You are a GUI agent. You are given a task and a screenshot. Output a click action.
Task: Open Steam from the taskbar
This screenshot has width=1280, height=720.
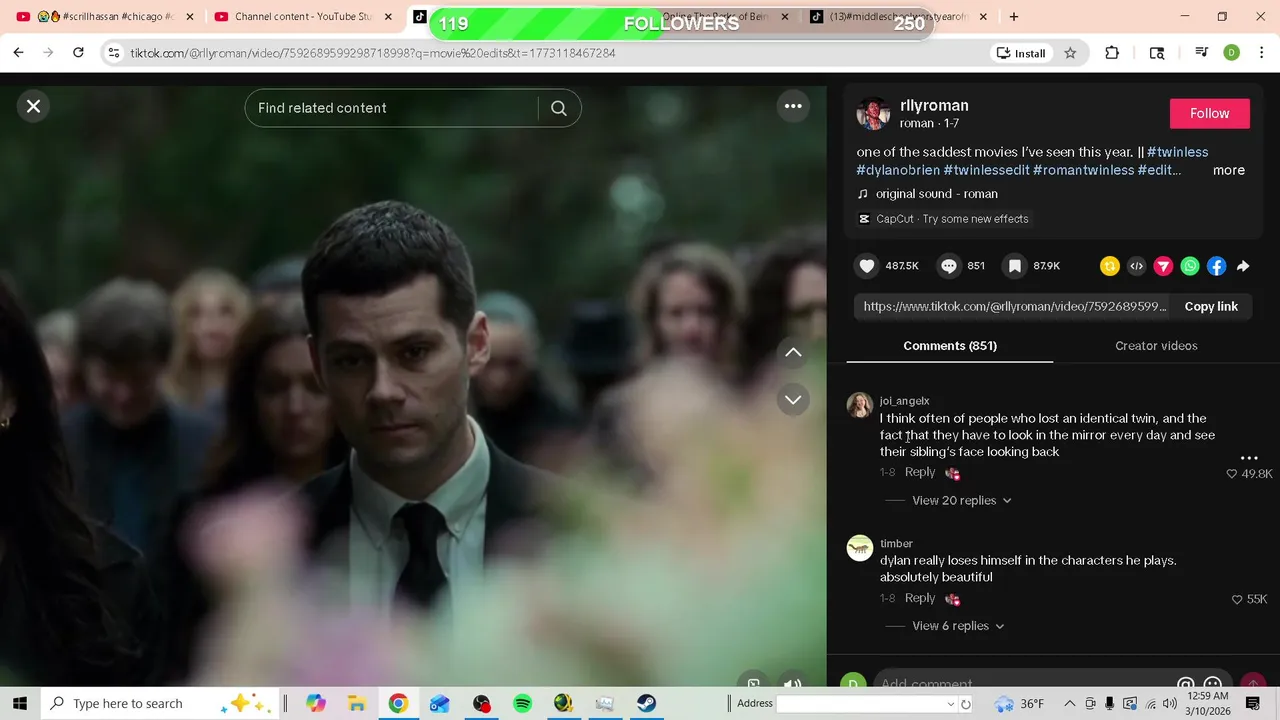(x=646, y=703)
